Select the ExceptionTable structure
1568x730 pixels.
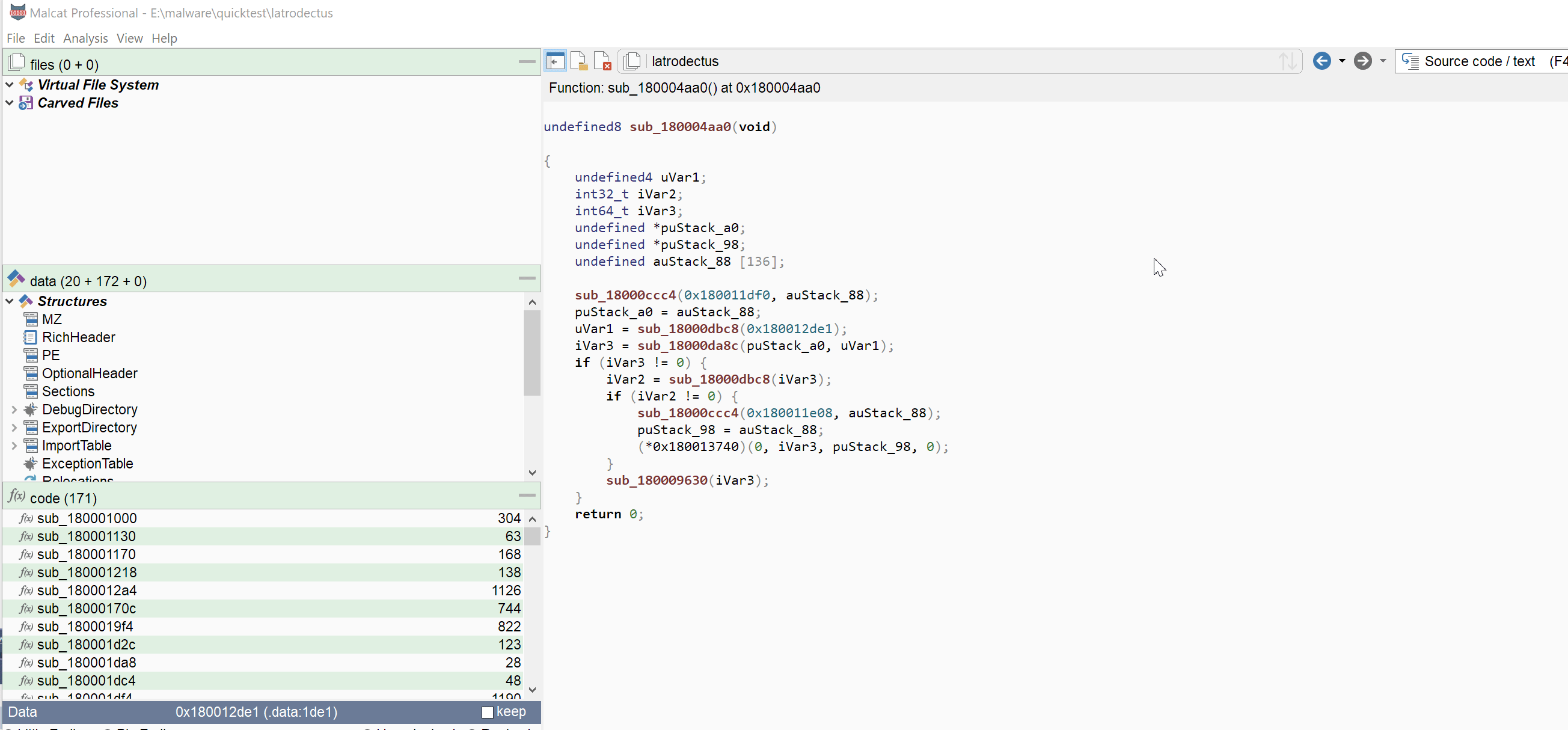87,464
